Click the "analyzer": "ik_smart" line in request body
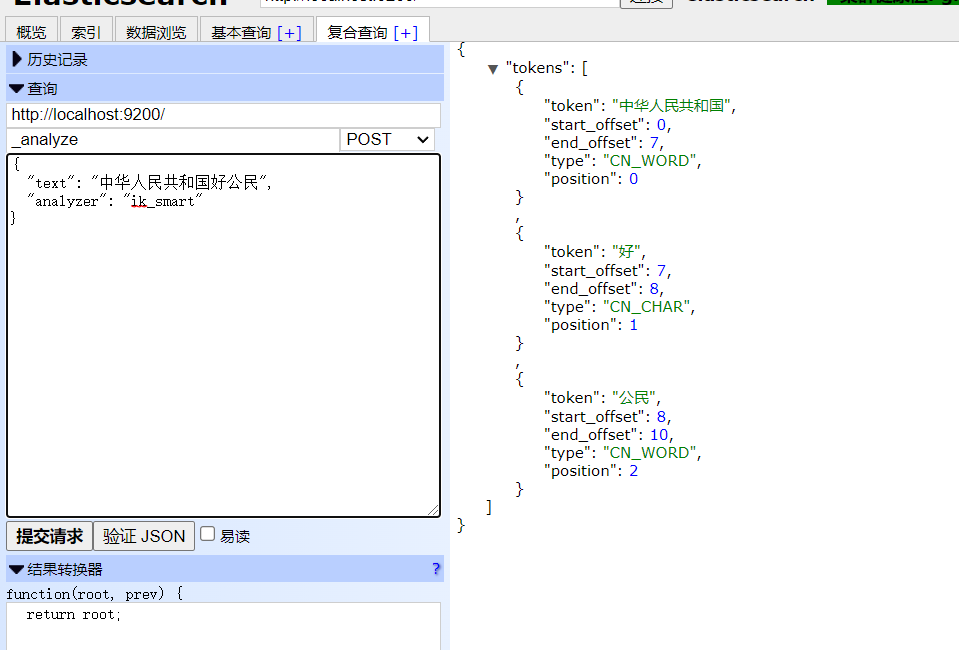Screen dimensions: 959x650 [x=114, y=201]
